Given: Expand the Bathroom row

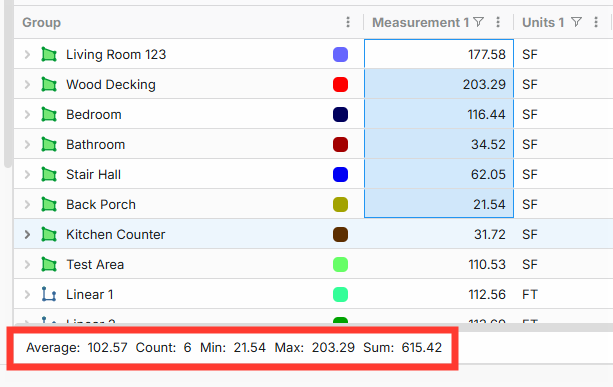Looking at the screenshot, I should pos(27,145).
